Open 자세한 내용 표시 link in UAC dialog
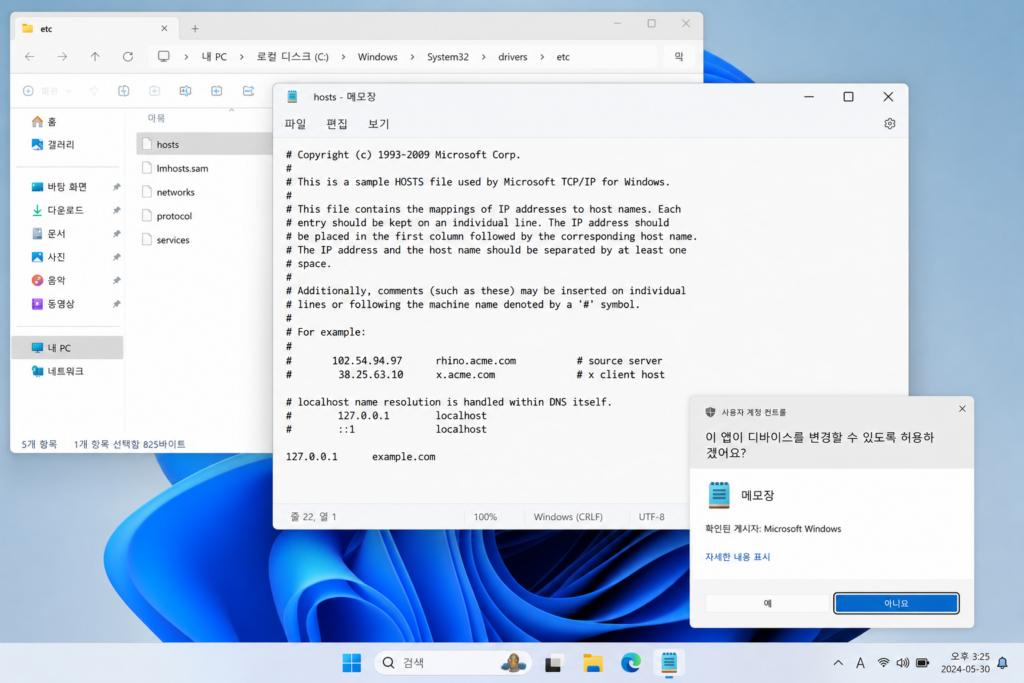Screen dimensions: 1024x683 coord(737,557)
